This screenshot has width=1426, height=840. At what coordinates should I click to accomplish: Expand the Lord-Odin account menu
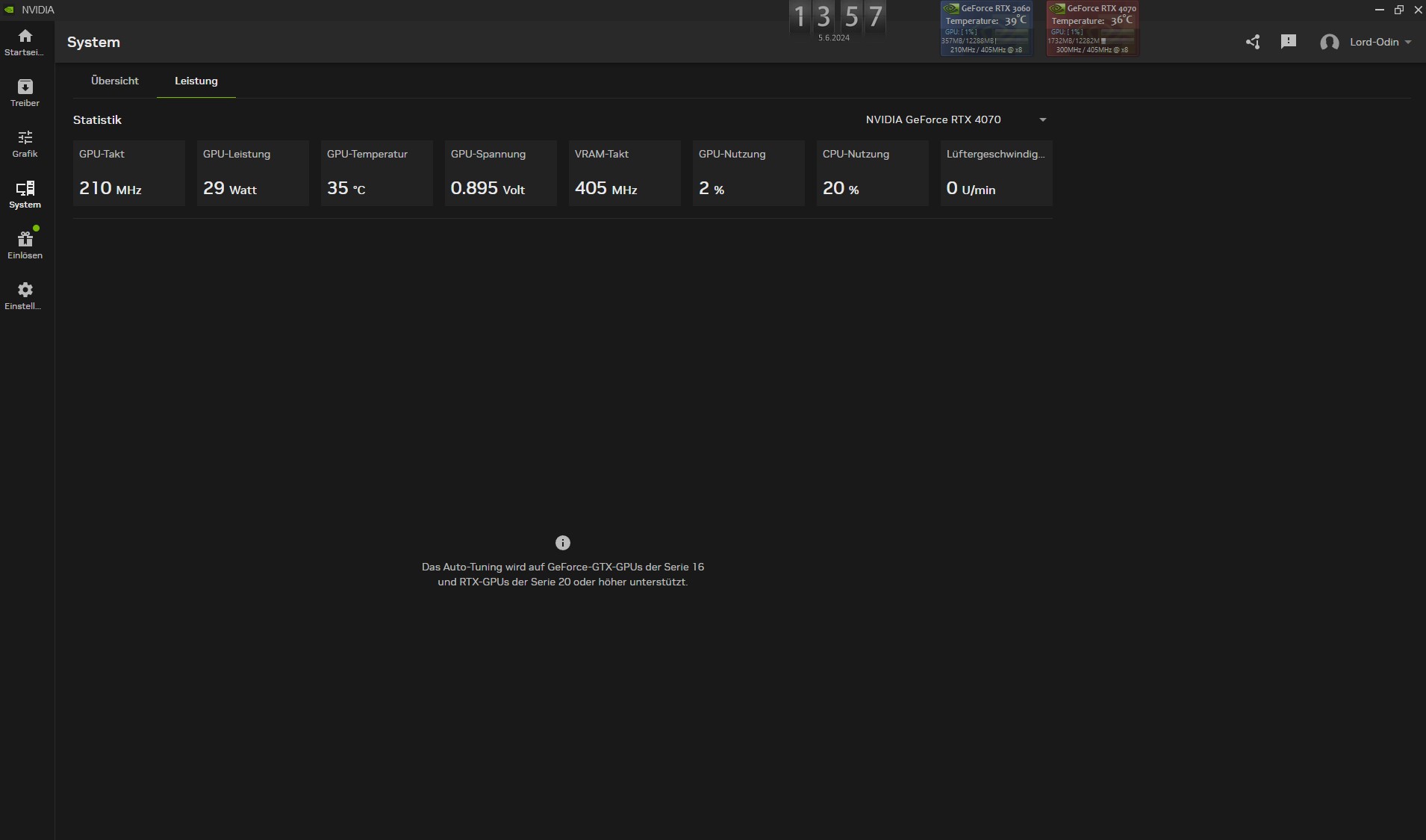(x=1380, y=42)
